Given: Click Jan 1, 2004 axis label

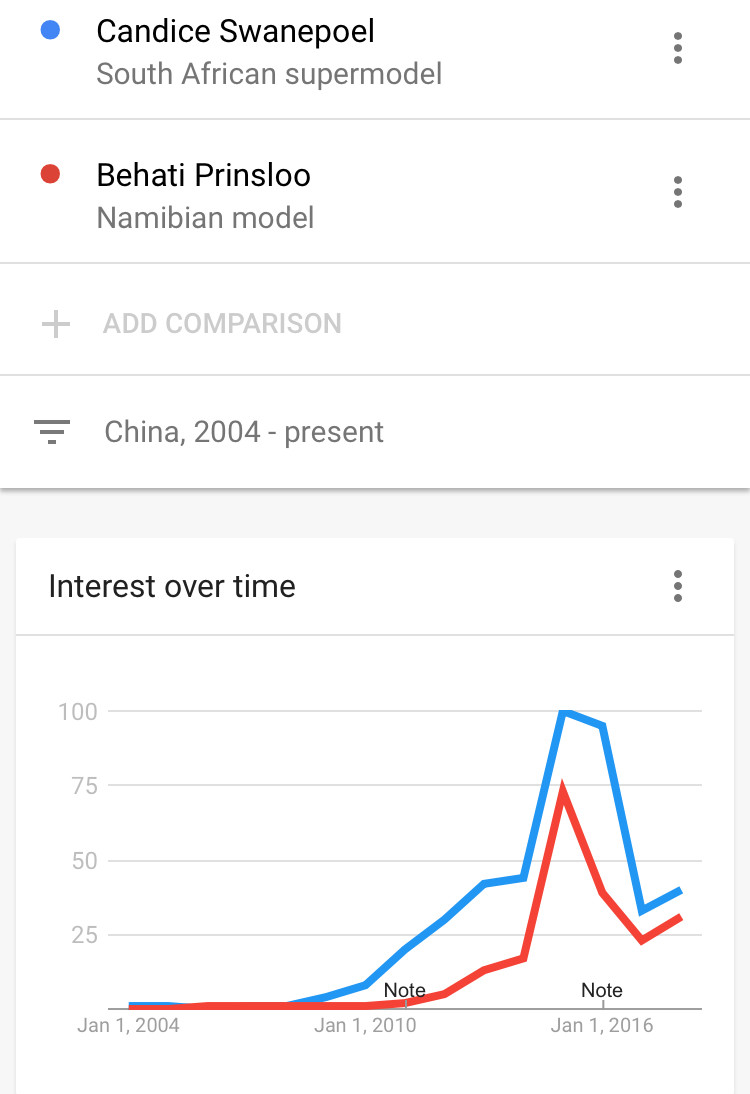Looking at the screenshot, I should [x=128, y=1025].
